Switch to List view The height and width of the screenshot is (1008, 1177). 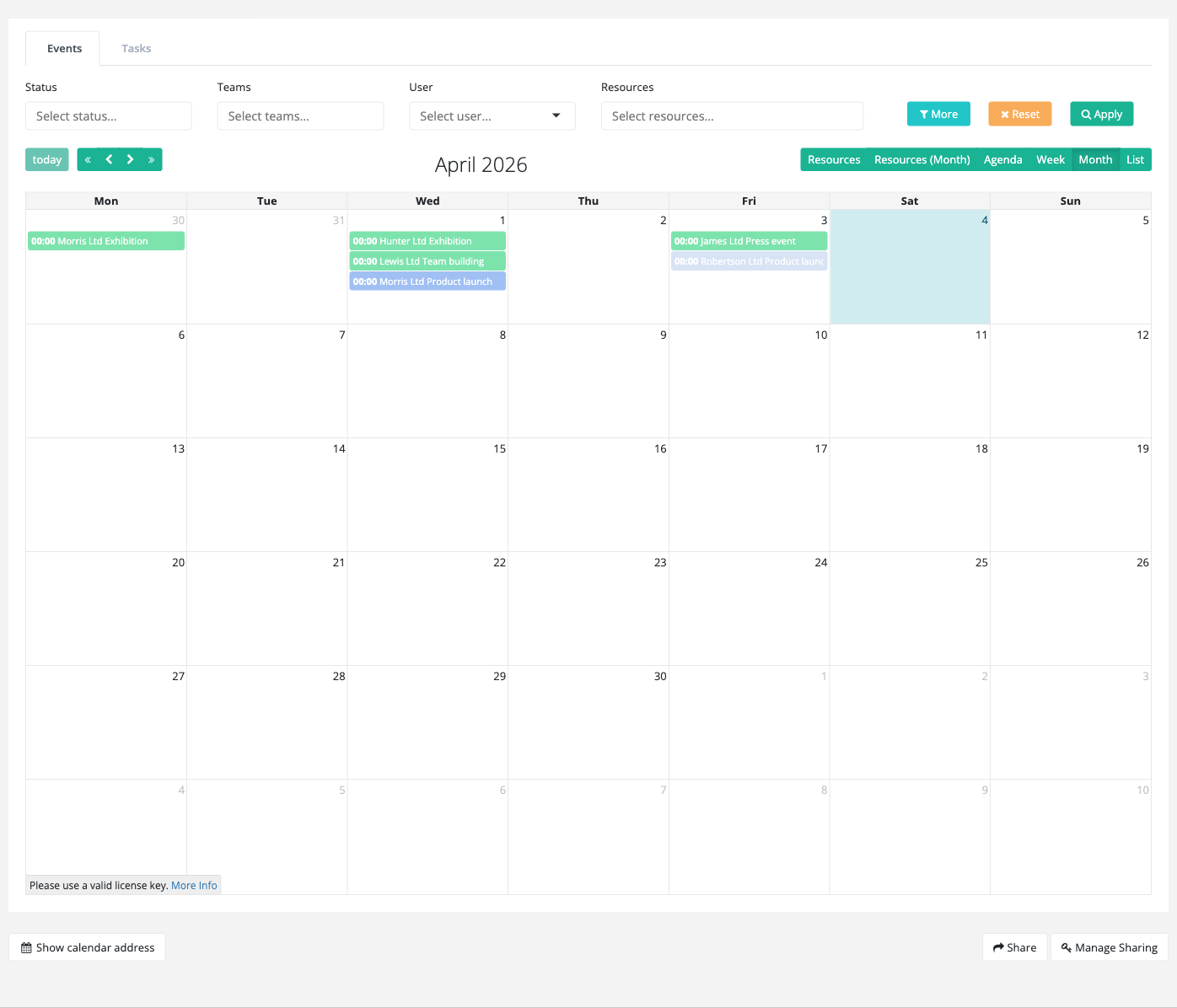1135,159
